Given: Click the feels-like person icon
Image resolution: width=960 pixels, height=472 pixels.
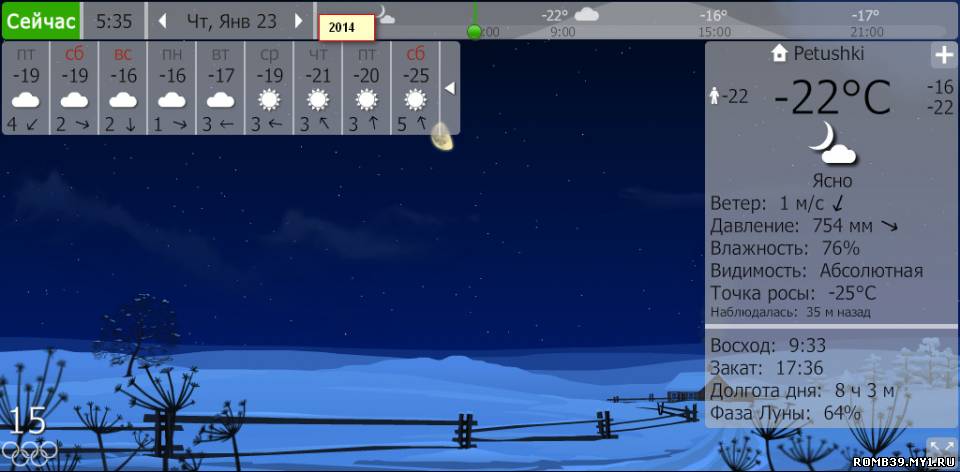Looking at the screenshot, I should tap(715, 96).
